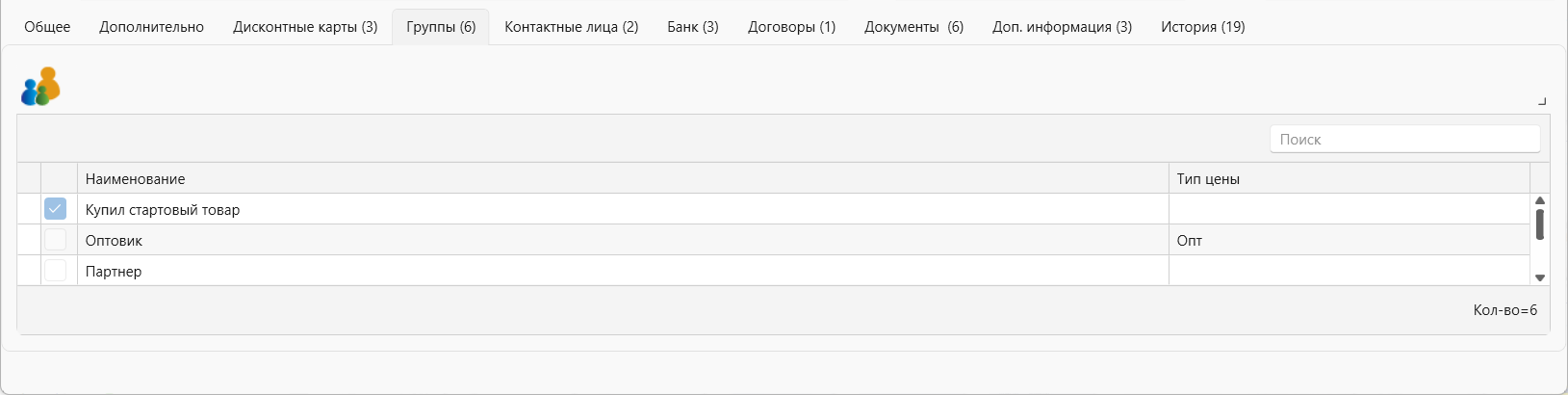Click the scrollbar up arrow
1568x395 pixels.
(x=1540, y=200)
